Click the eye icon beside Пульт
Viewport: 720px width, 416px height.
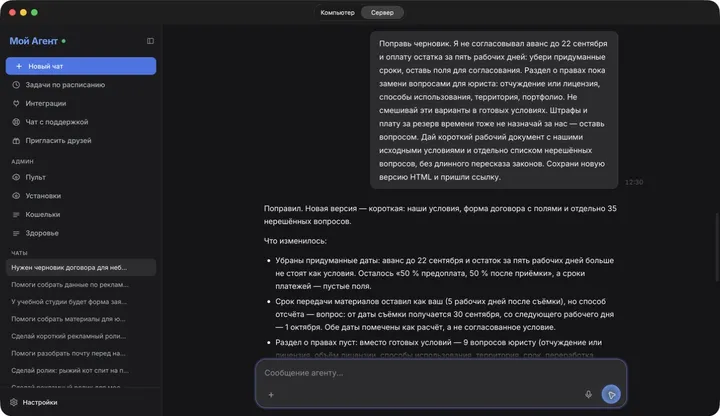[16, 177]
